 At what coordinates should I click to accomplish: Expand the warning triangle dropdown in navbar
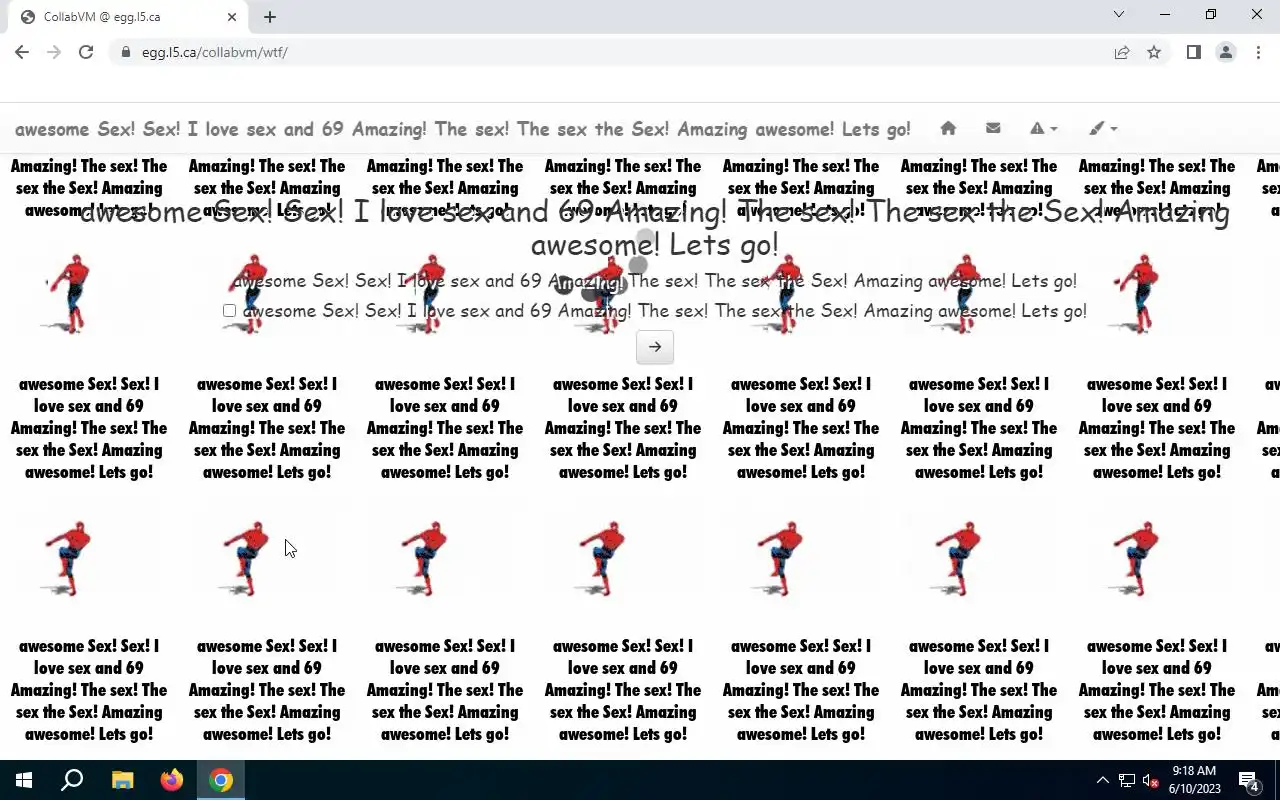(x=1044, y=128)
